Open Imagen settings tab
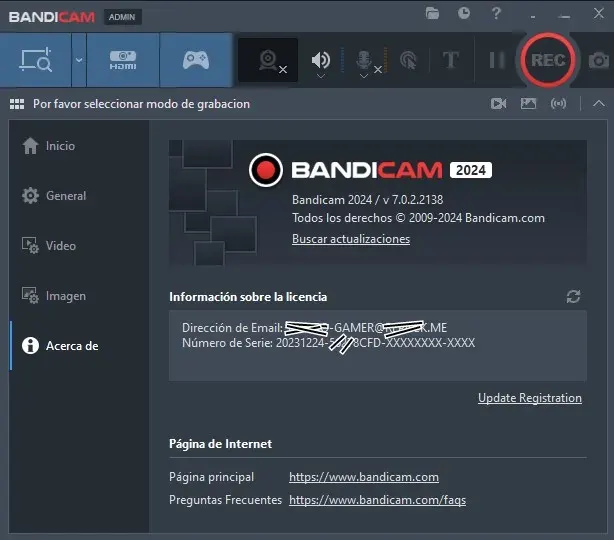The height and width of the screenshot is (540, 614). (78, 296)
